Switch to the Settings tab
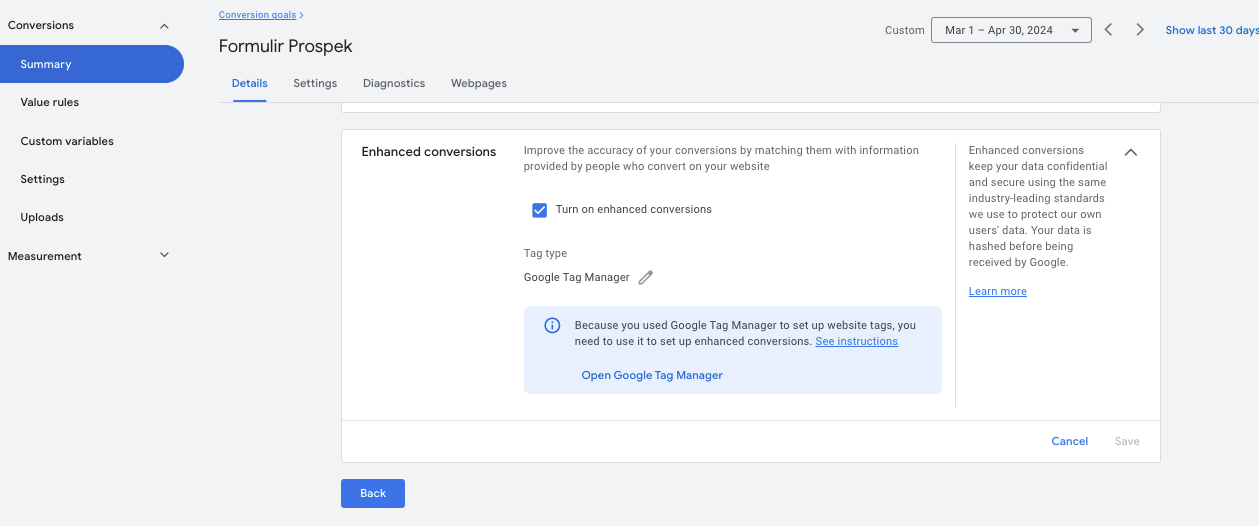This screenshot has height=526, width=1259. [315, 84]
